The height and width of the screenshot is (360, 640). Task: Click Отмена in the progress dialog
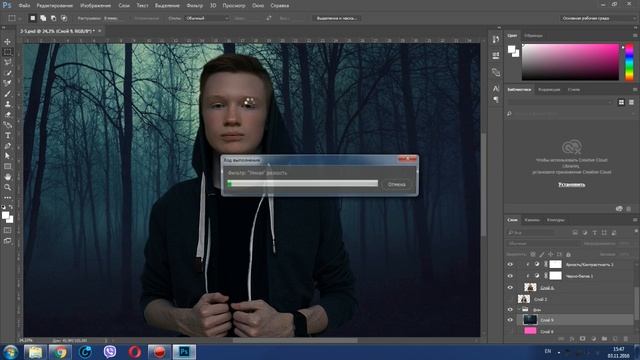(396, 184)
